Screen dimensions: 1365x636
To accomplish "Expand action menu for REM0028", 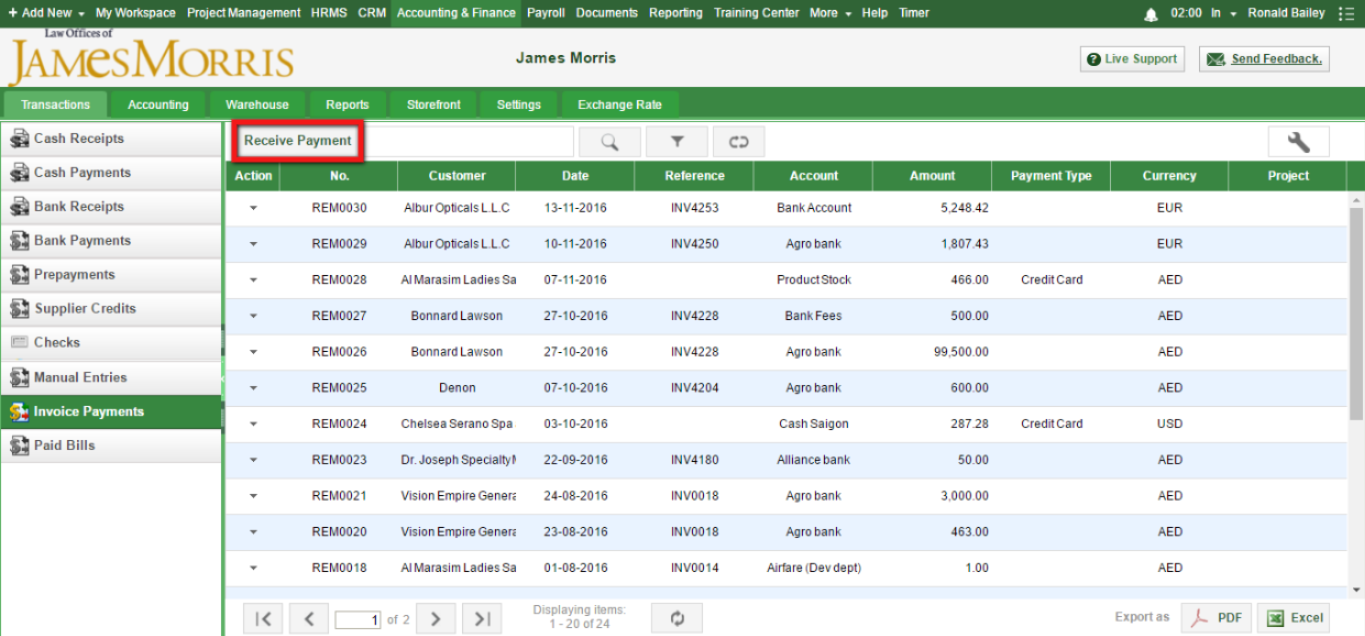I will click(253, 280).
